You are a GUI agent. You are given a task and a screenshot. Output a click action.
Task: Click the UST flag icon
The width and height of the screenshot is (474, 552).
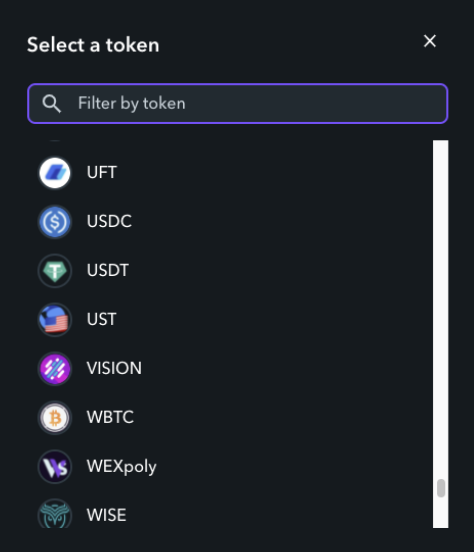55,320
